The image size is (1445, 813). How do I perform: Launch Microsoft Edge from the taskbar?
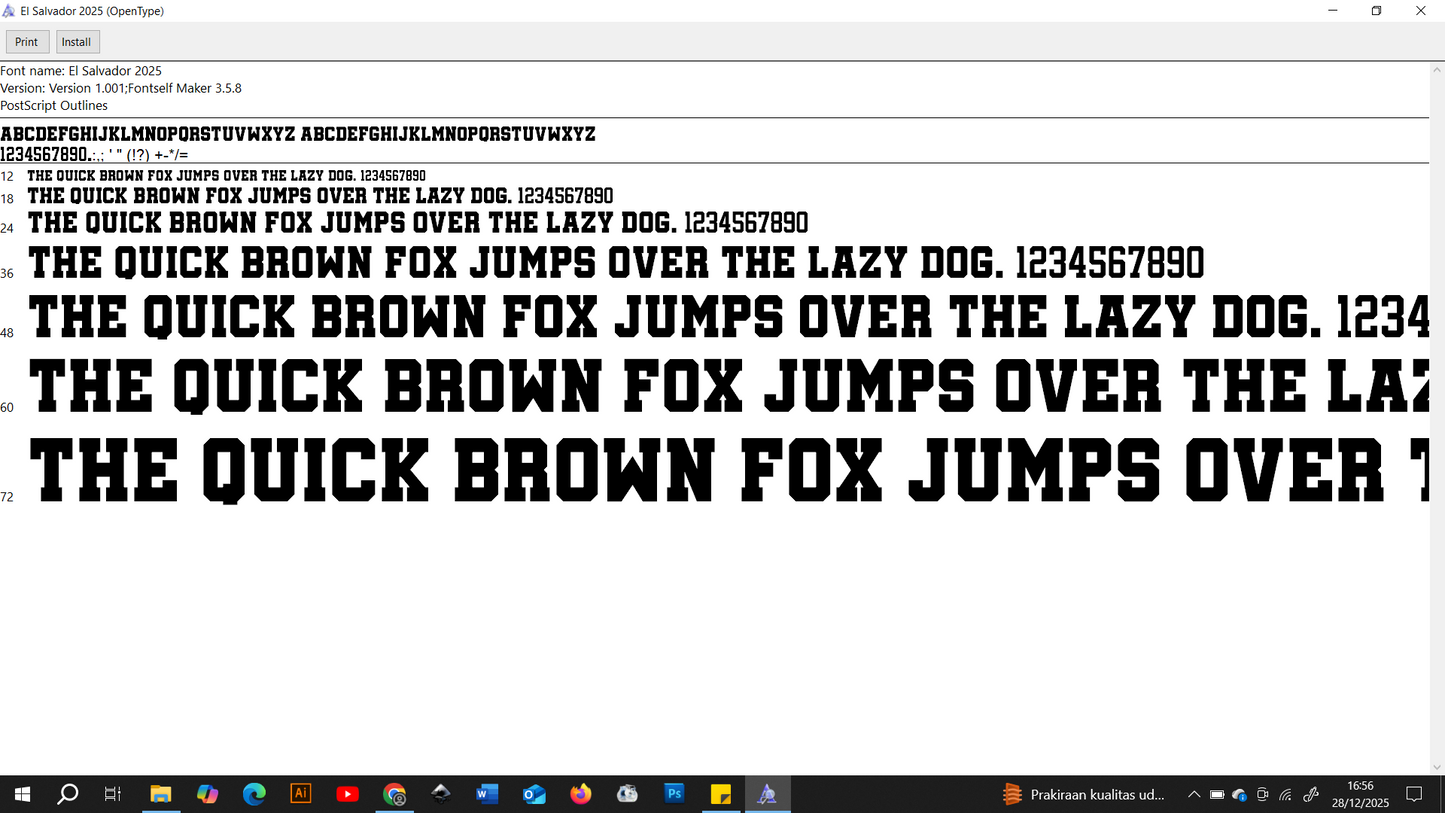[x=254, y=794]
